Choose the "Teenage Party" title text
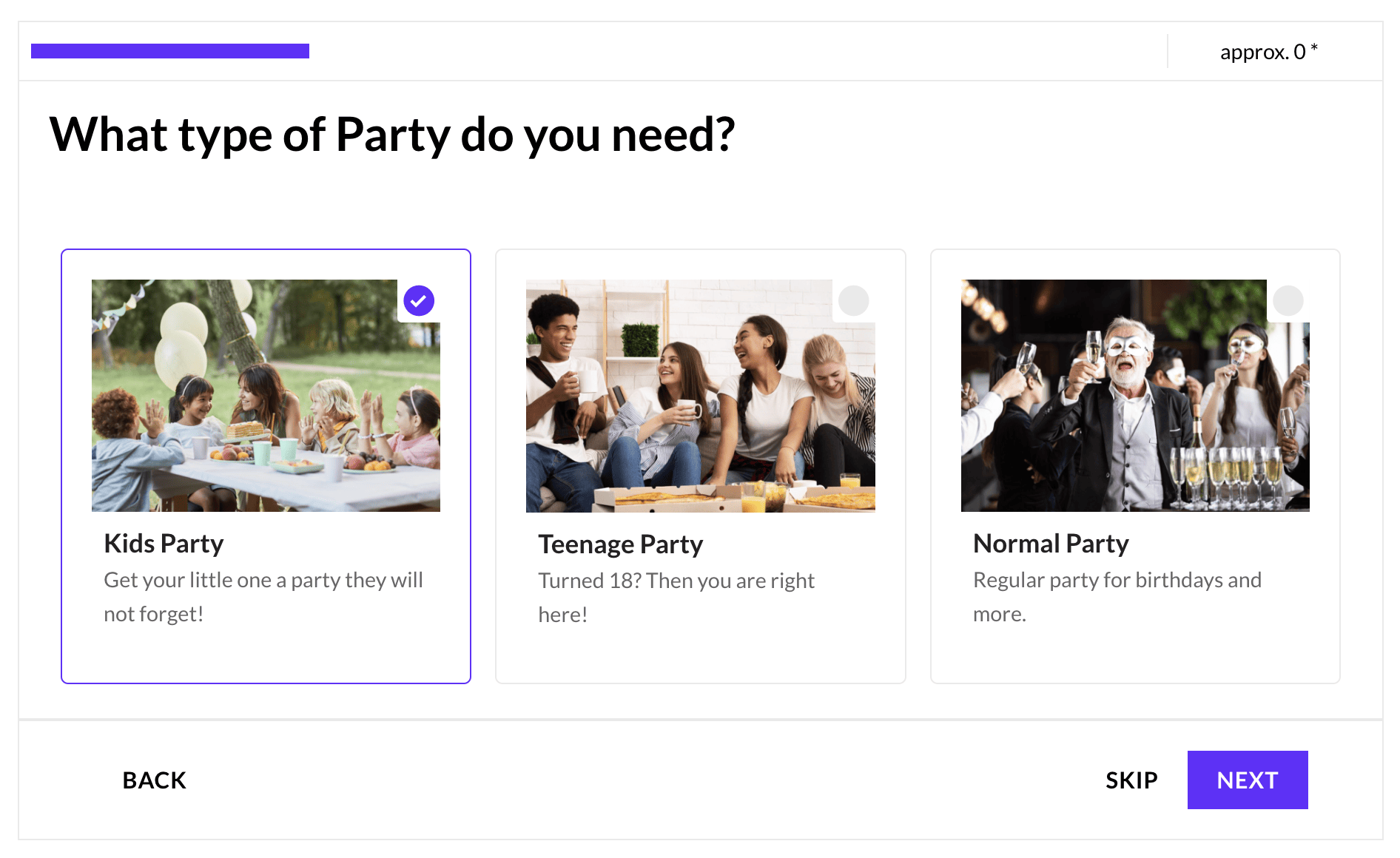Screen dimensions: 1400x858 (x=620, y=544)
